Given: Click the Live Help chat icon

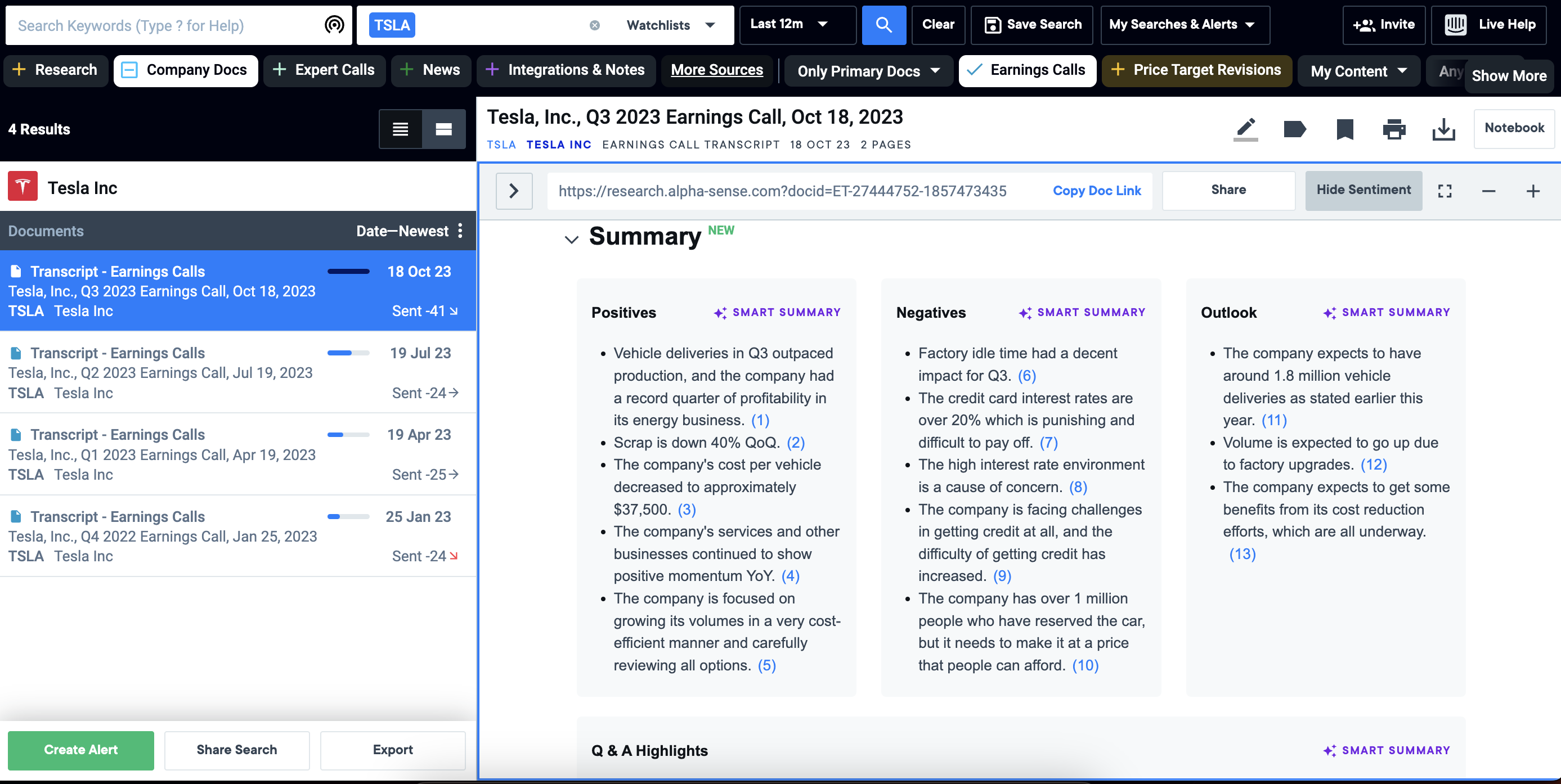Looking at the screenshot, I should click(x=1456, y=25).
